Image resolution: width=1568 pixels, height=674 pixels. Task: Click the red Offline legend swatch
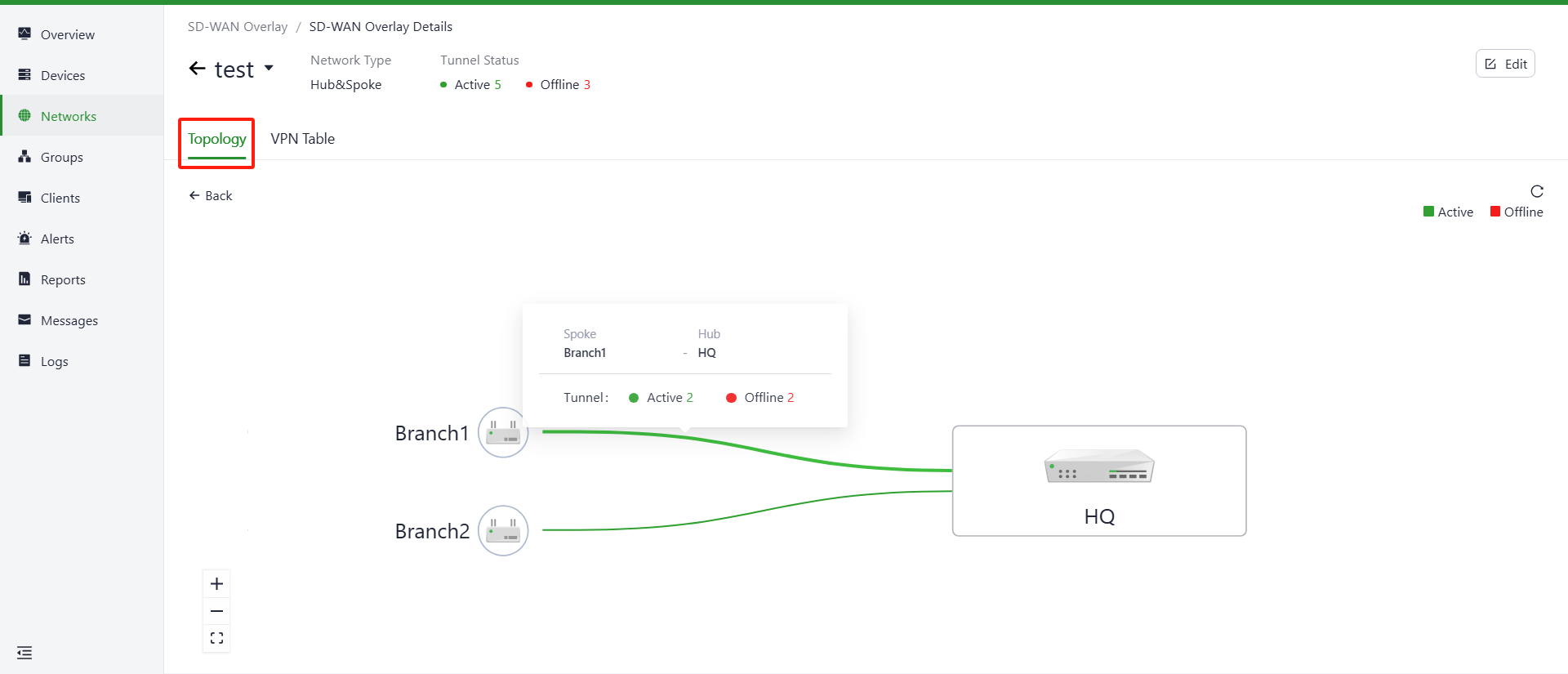[1494, 212]
